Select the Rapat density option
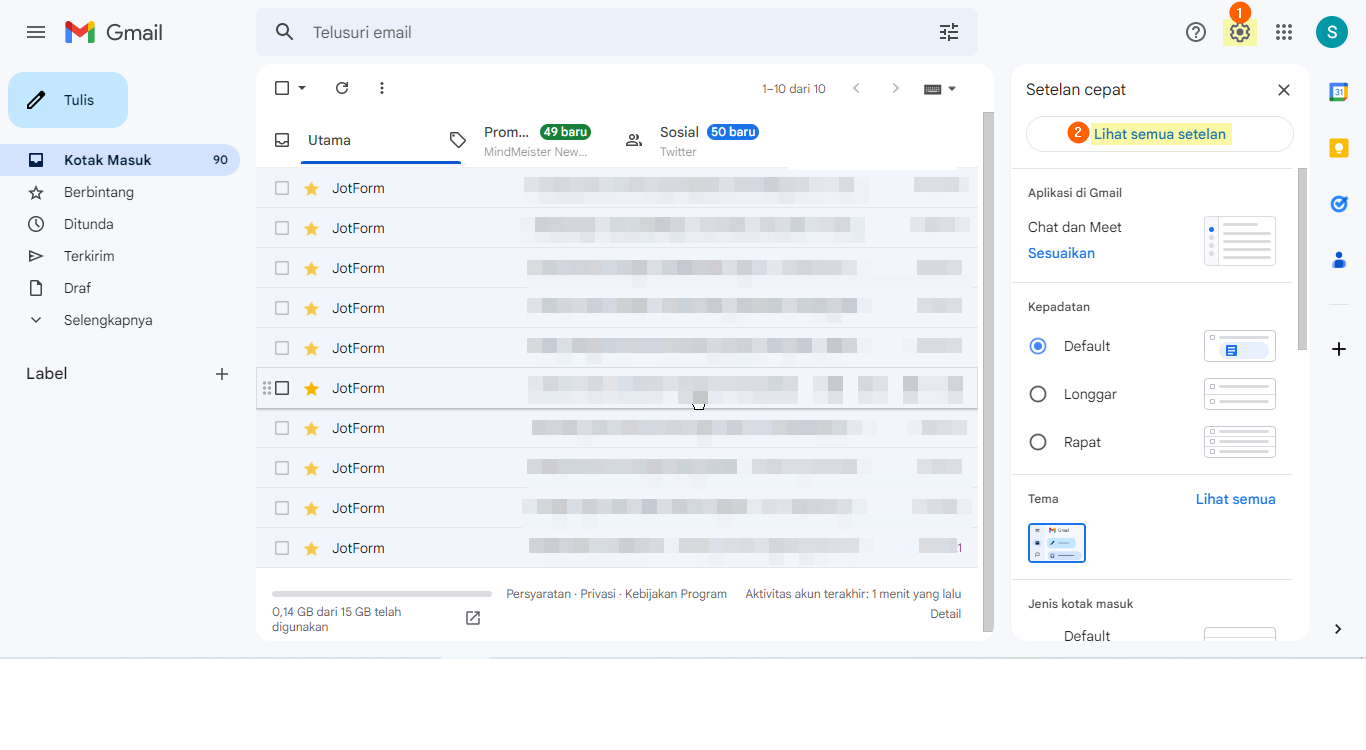 pyautogui.click(x=1038, y=442)
